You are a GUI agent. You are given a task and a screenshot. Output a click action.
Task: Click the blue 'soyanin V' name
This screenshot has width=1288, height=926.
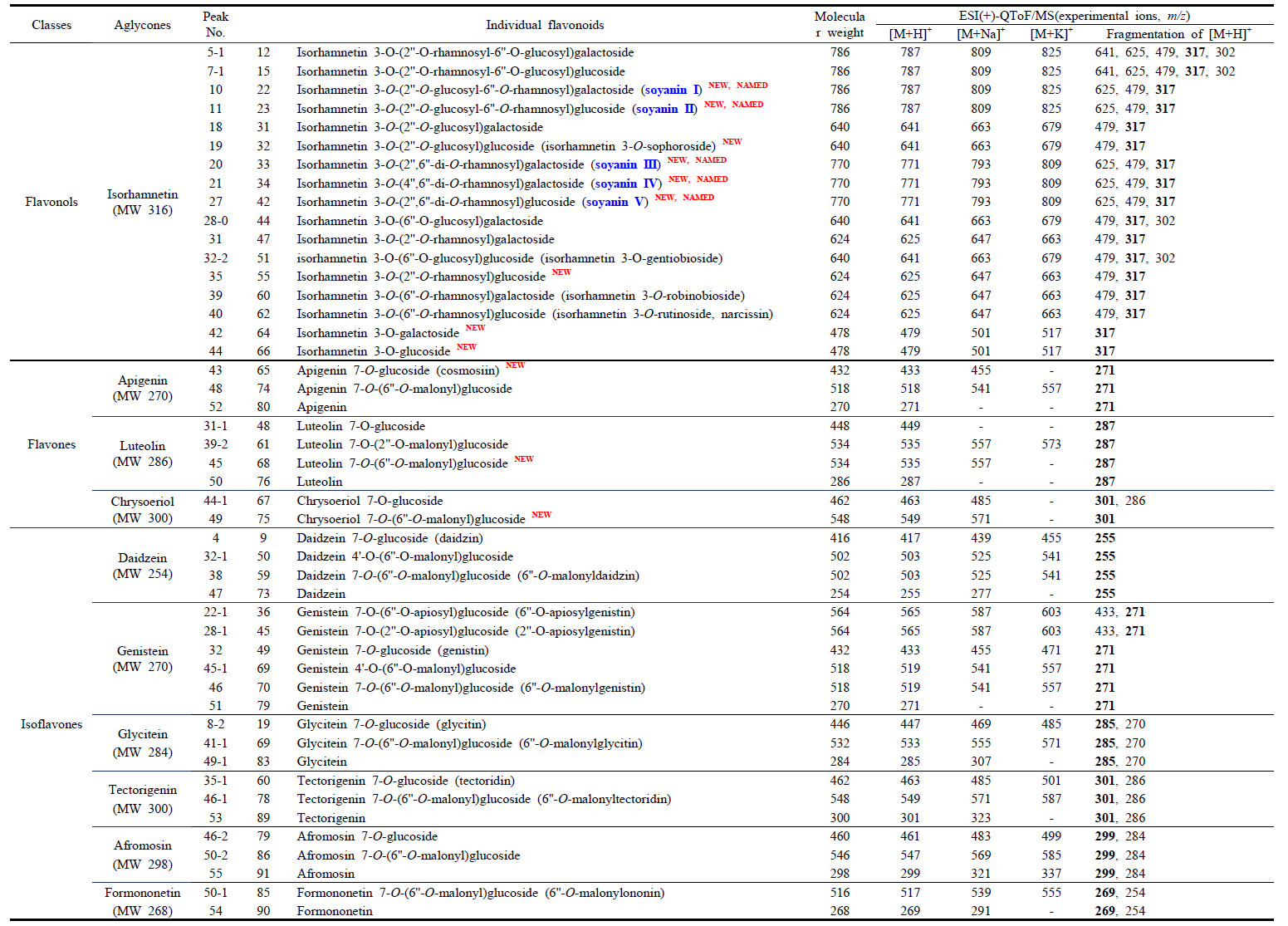(x=617, y=202)
